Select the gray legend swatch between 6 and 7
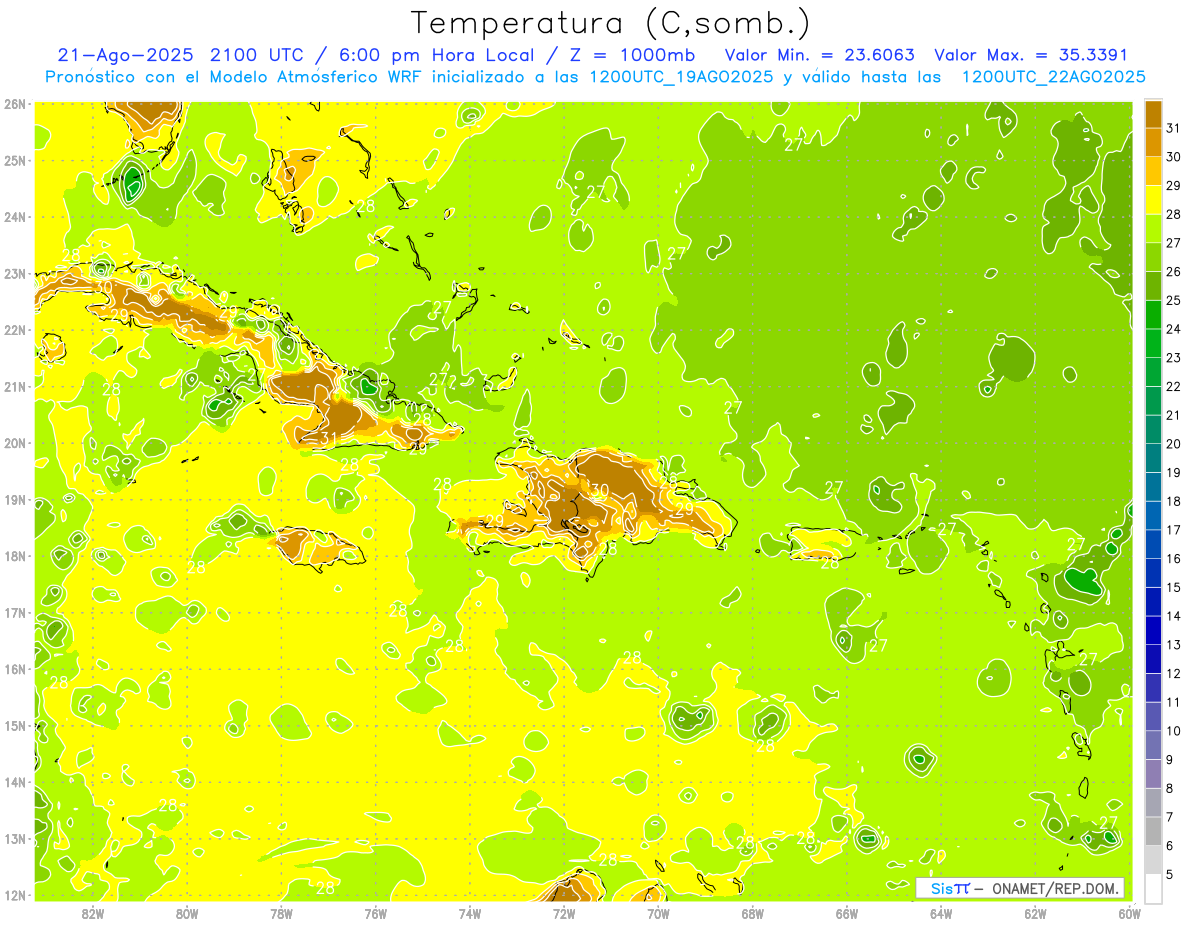The height and width of the screenshot is (927, 1200). coord(1153,832)
